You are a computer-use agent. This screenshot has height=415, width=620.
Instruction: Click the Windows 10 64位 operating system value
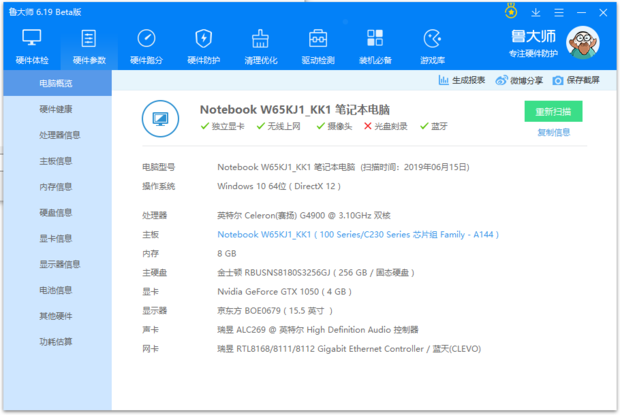[279, 186]
